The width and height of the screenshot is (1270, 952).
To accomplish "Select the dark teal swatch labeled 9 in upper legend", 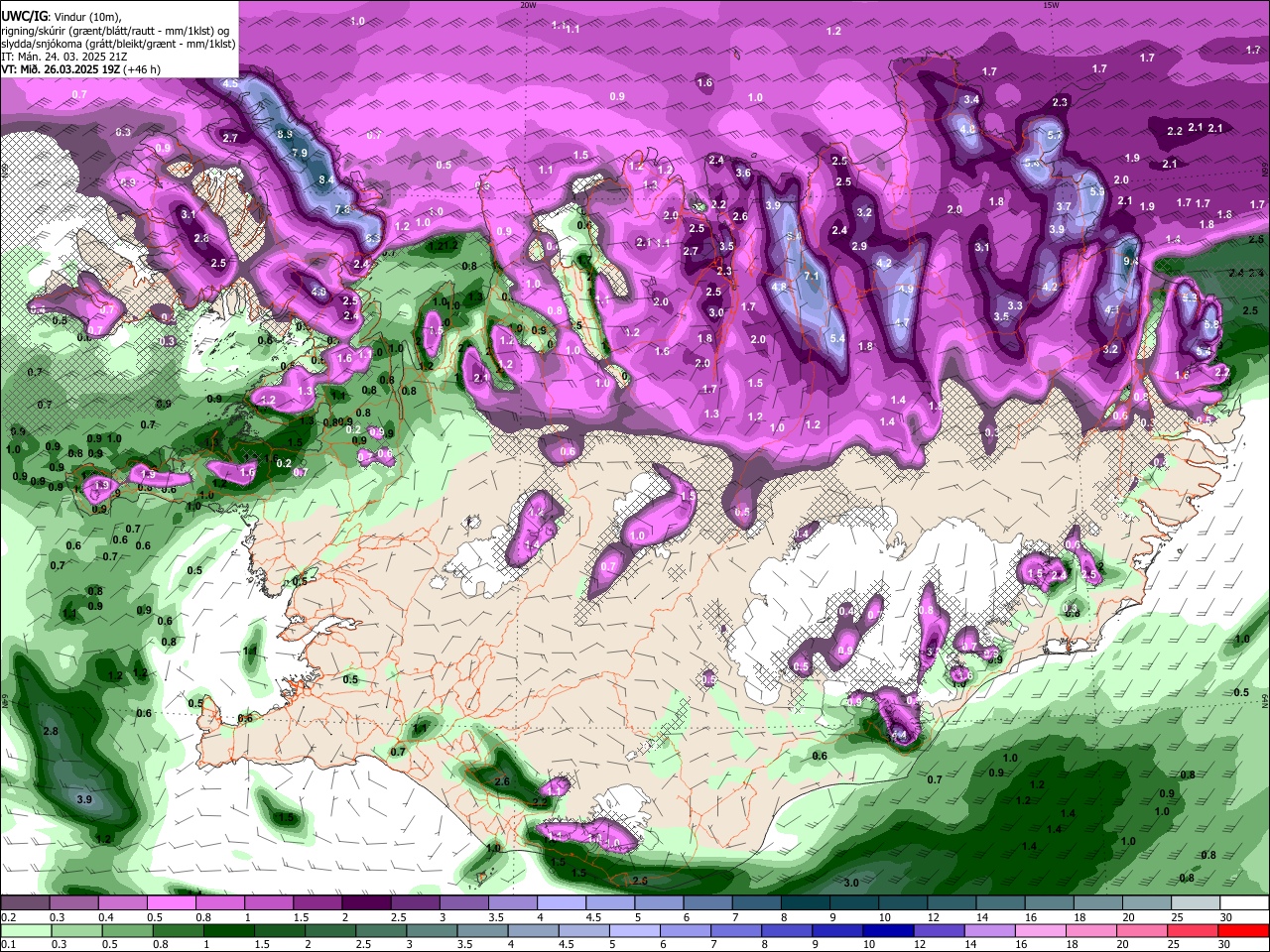I will pos(855,903).
